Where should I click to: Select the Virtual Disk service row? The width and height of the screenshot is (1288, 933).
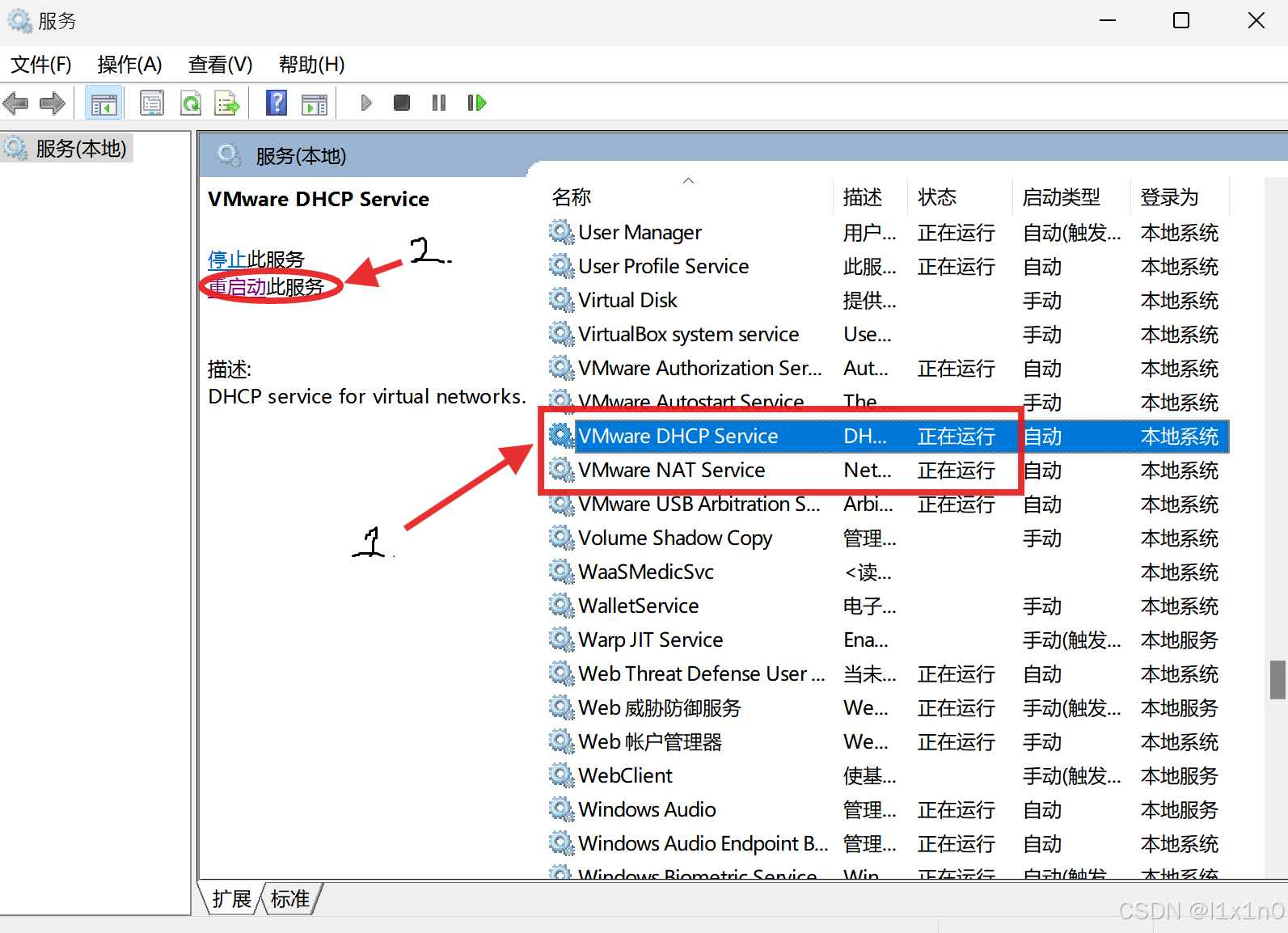(x=888, y=301)
